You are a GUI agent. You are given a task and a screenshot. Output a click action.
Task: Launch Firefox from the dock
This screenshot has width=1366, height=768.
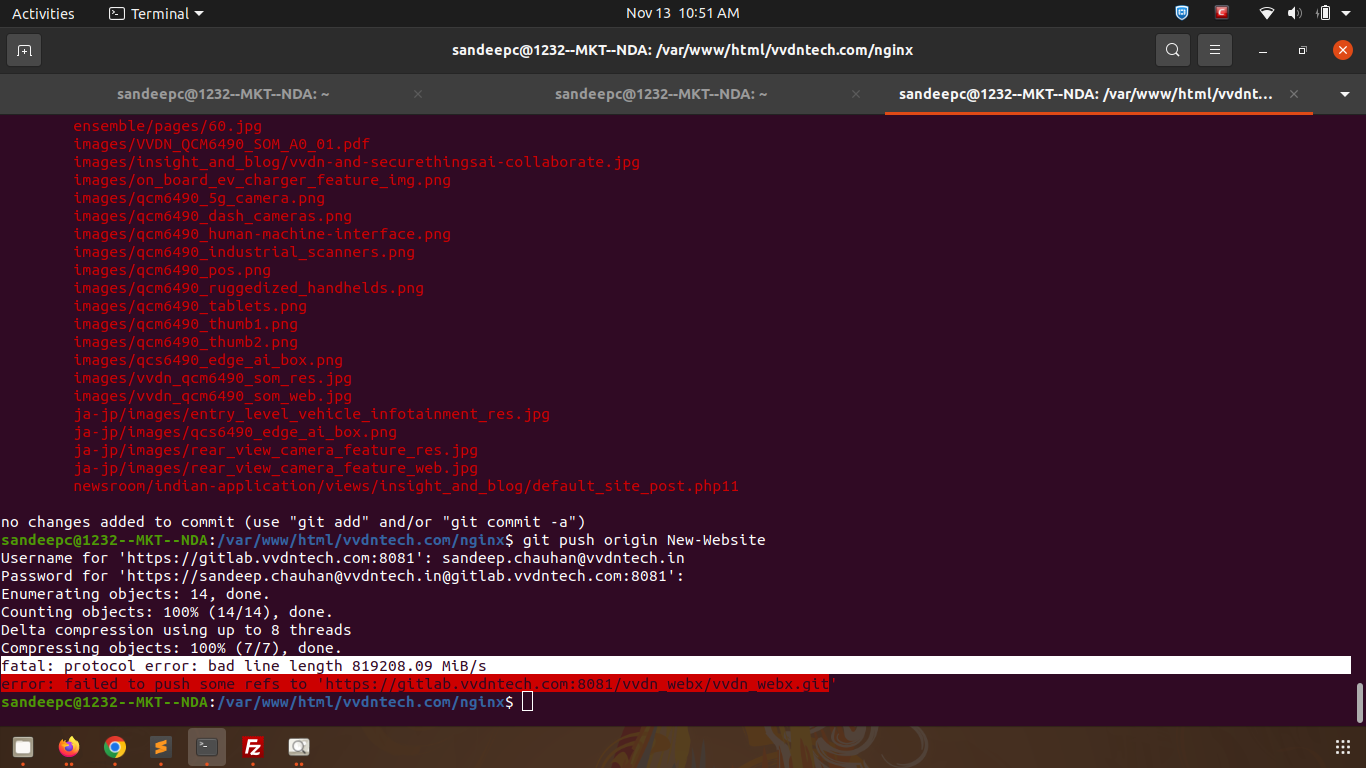[x=69, y=747]
